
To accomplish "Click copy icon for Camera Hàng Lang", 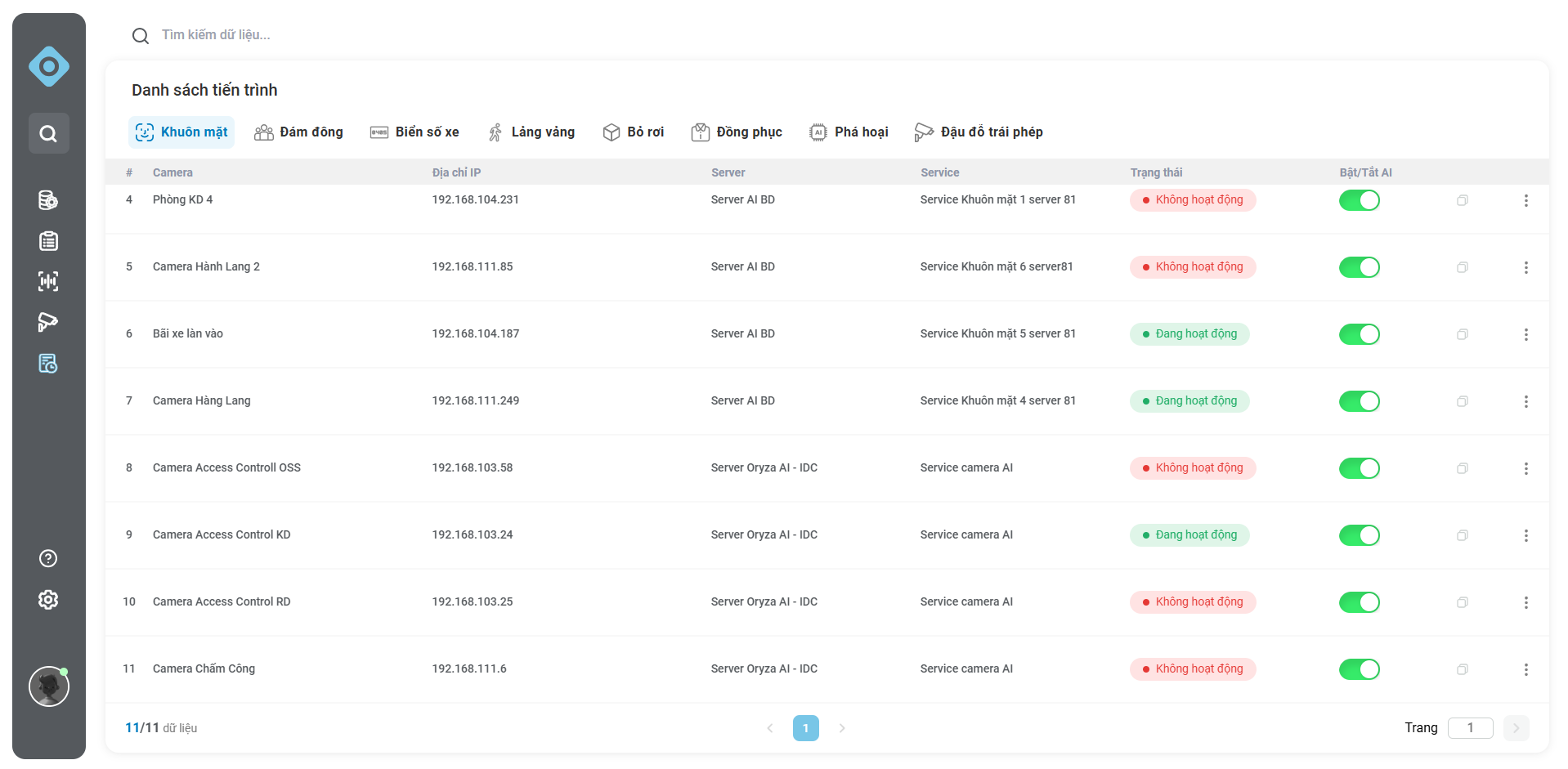I will pyautogui.click(x=1463, y=401).
